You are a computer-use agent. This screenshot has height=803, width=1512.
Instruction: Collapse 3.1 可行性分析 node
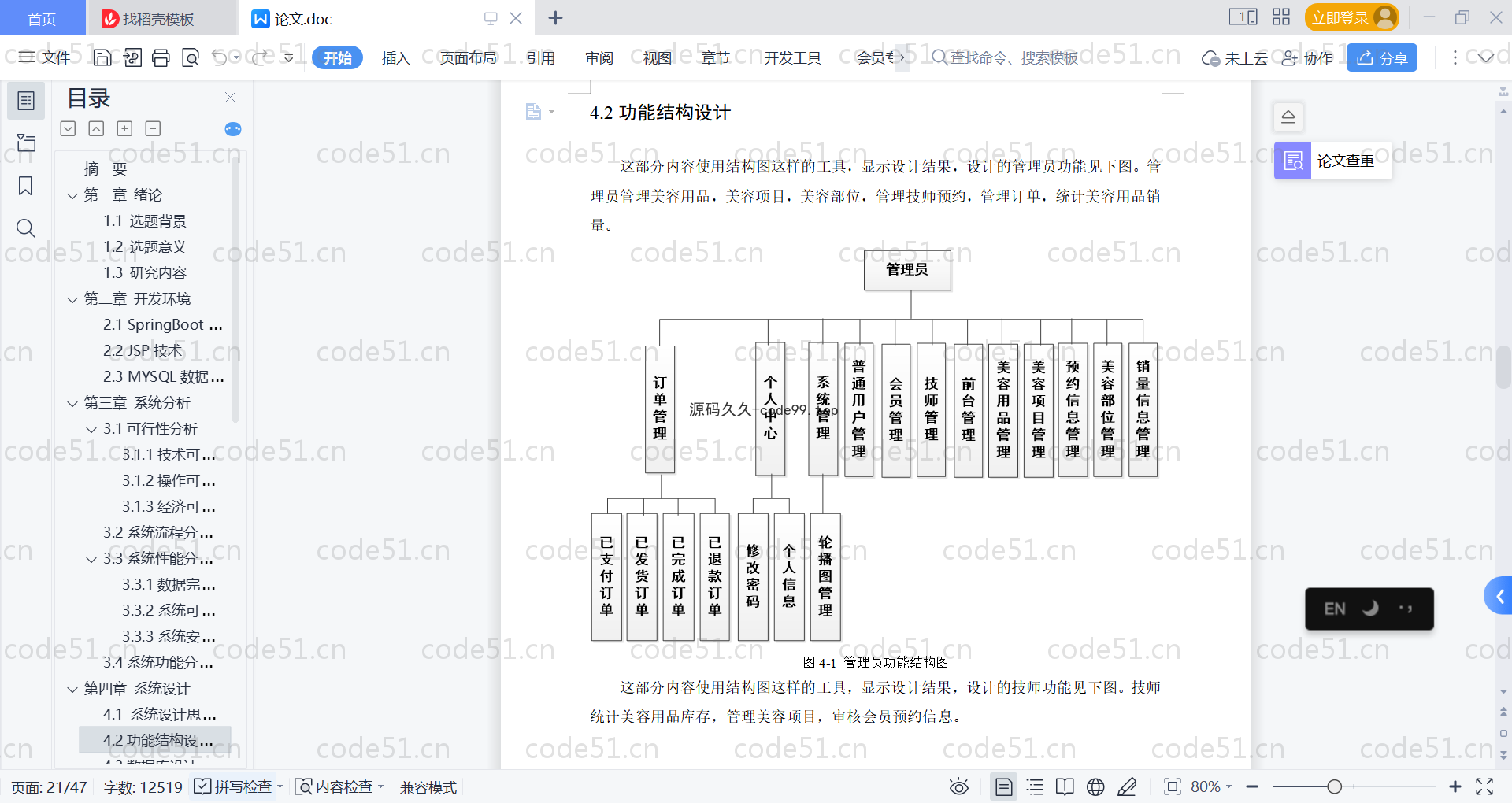[x=91, y=429]
